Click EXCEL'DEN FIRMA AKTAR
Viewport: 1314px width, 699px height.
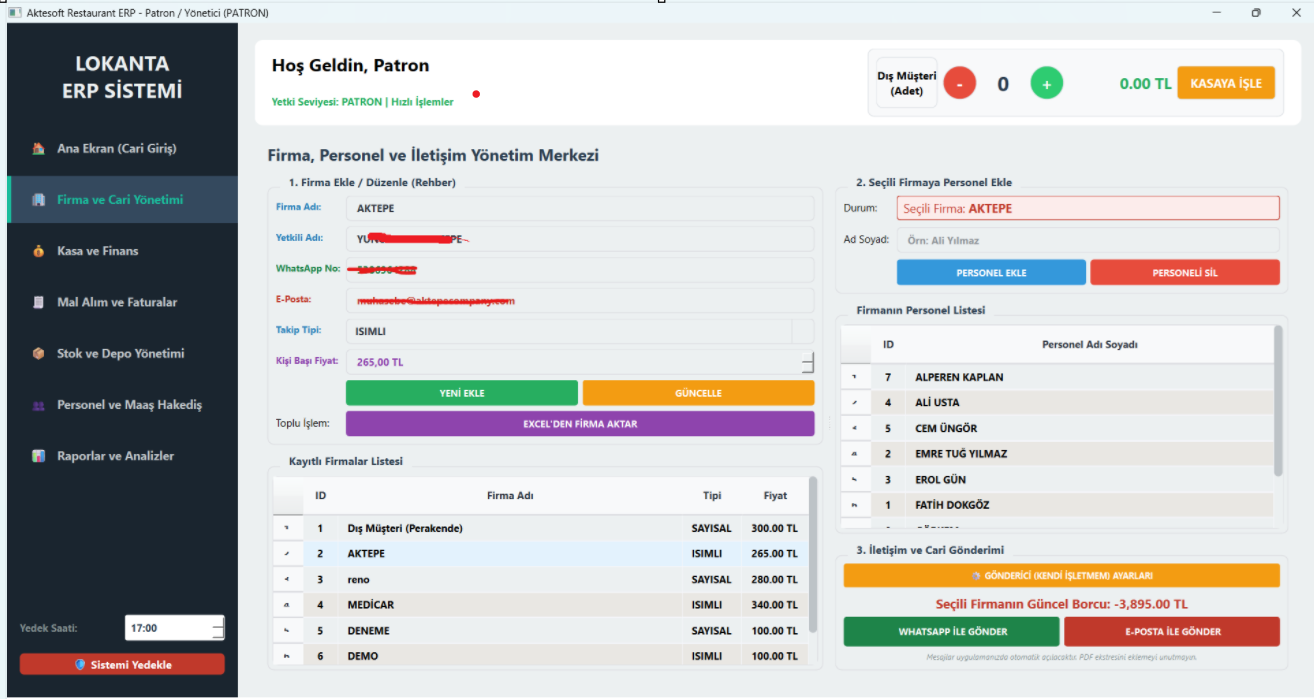point(580,424)
